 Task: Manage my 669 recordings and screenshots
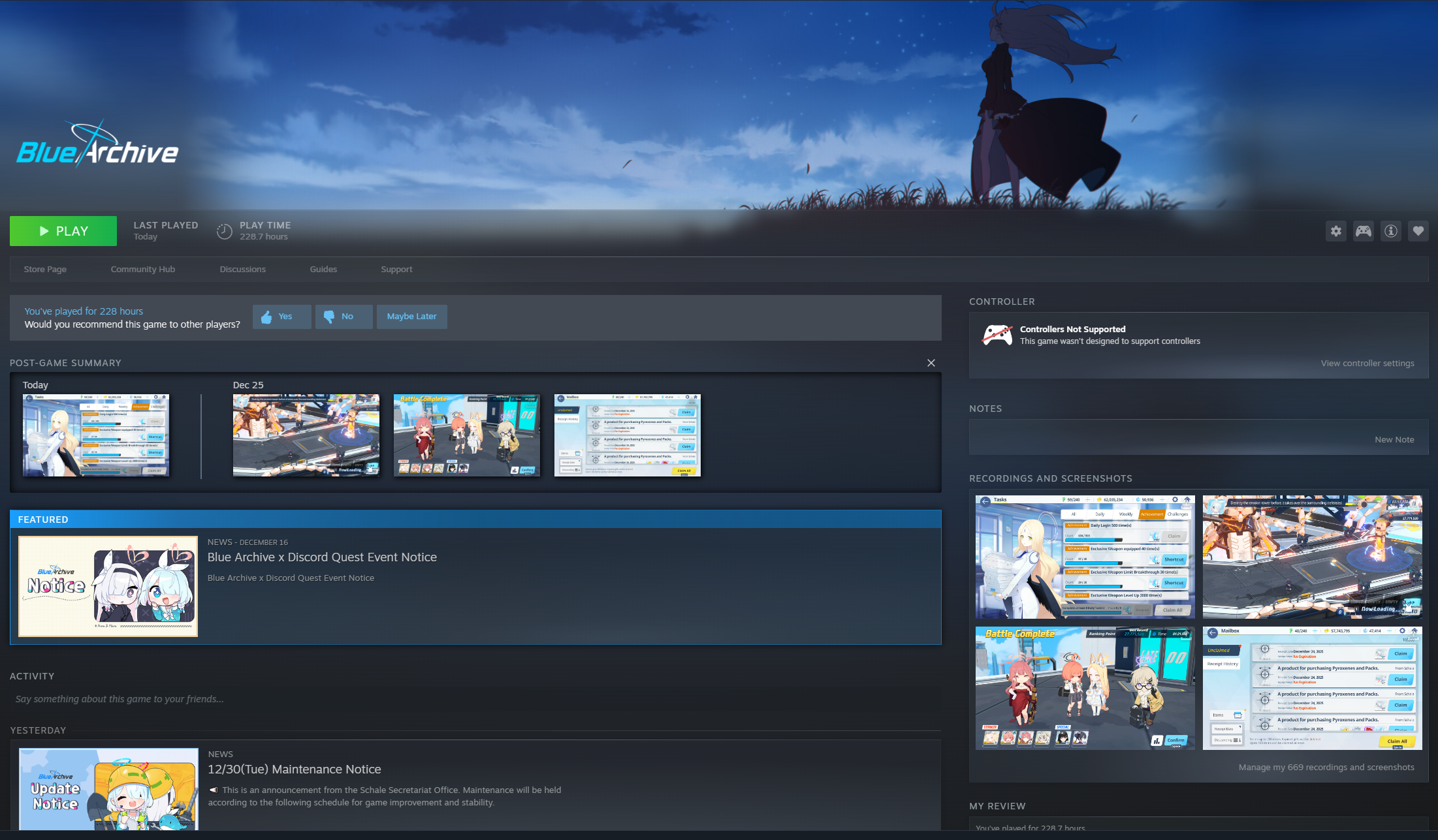click(x=1326, y=767)
